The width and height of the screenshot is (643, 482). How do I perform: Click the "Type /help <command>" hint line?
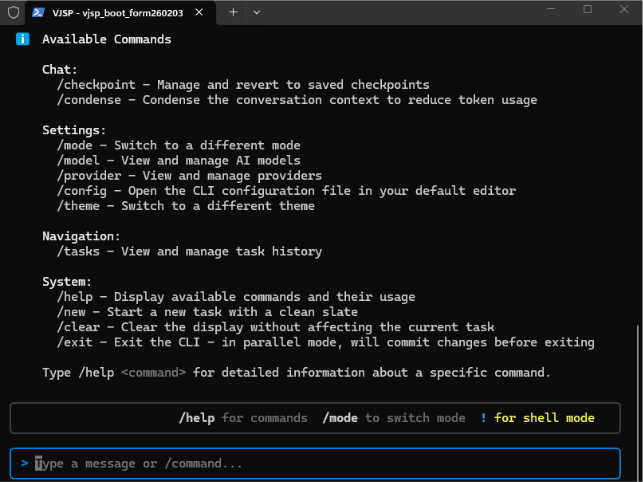(x=296, y=373)
